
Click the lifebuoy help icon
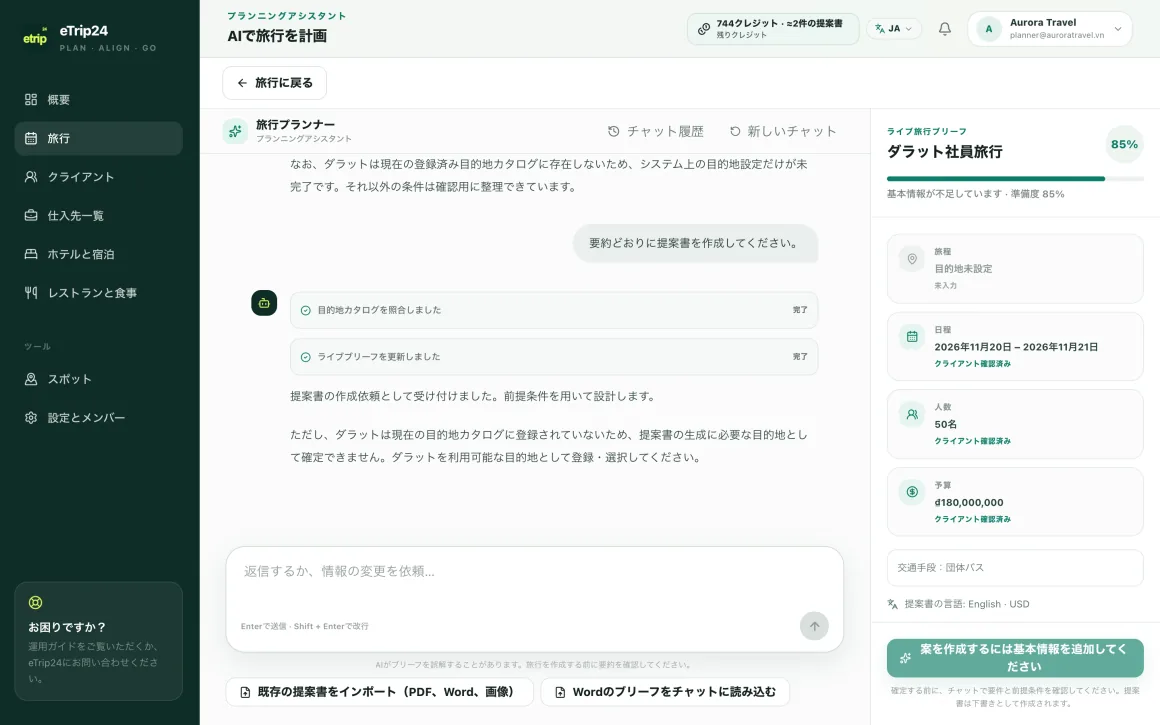(x=36, y=602)
